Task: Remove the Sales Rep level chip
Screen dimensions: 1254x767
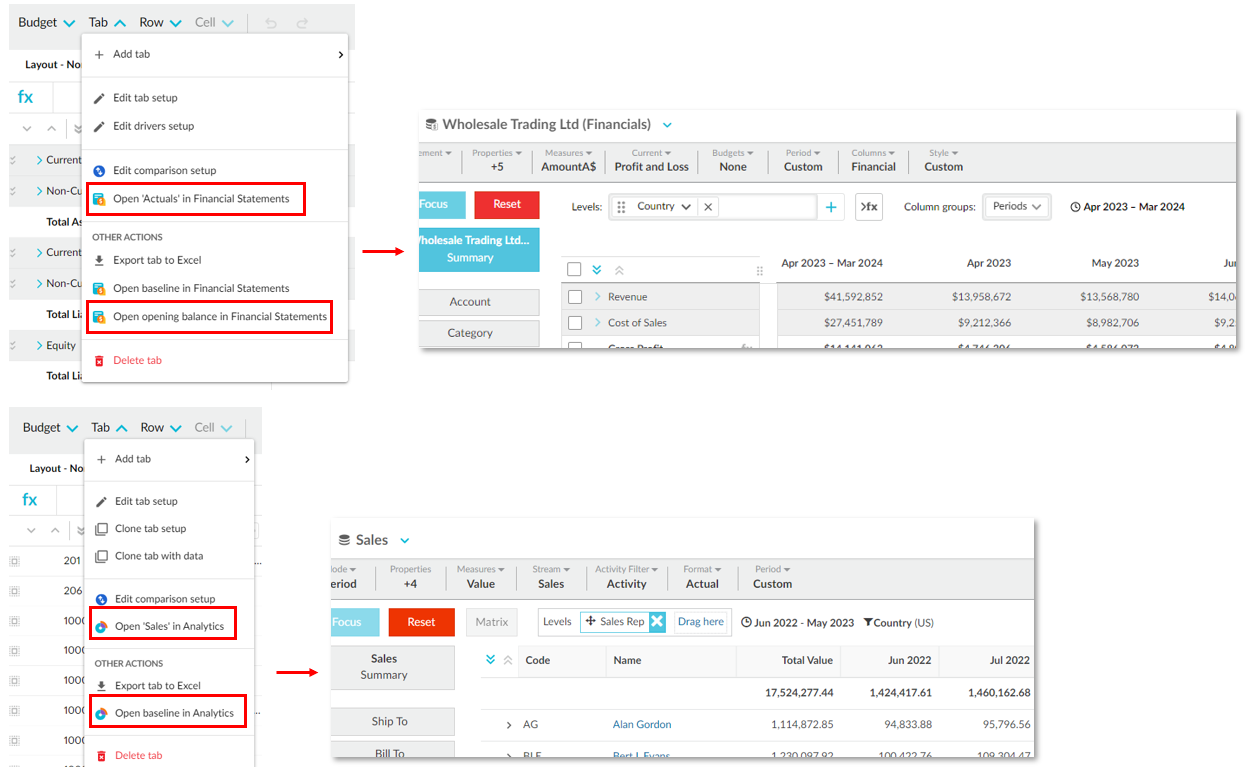Action: pos(657,622)
